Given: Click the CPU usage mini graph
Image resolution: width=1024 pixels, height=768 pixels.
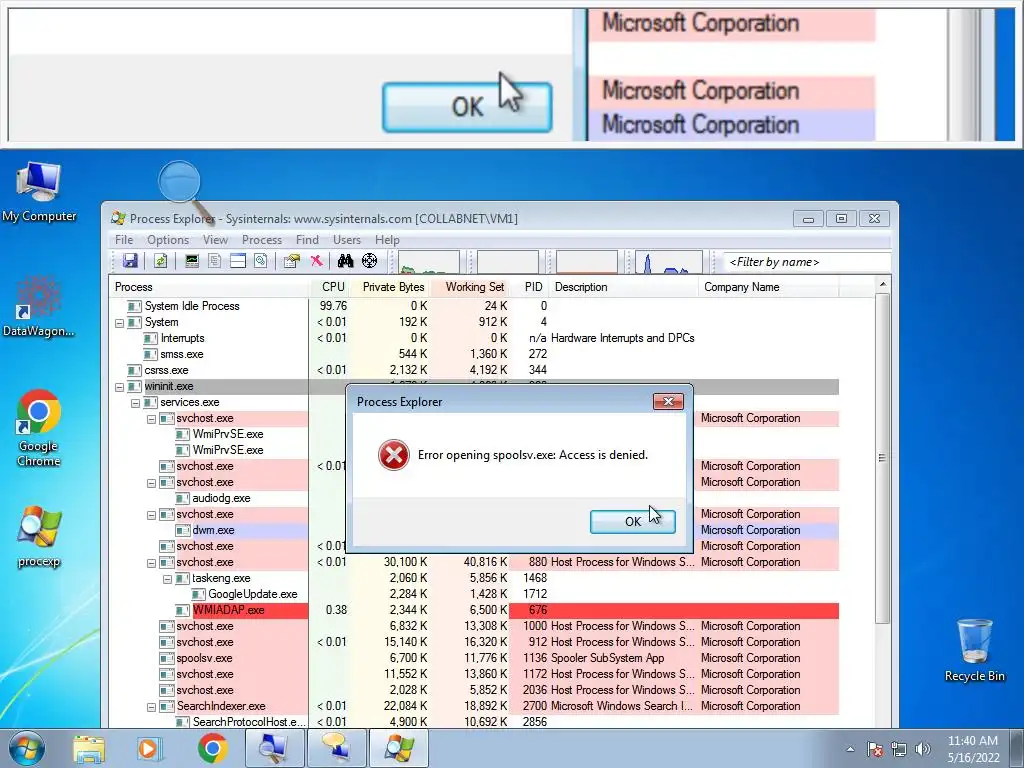Looking at the screenshot, I should tap(428, 262).
